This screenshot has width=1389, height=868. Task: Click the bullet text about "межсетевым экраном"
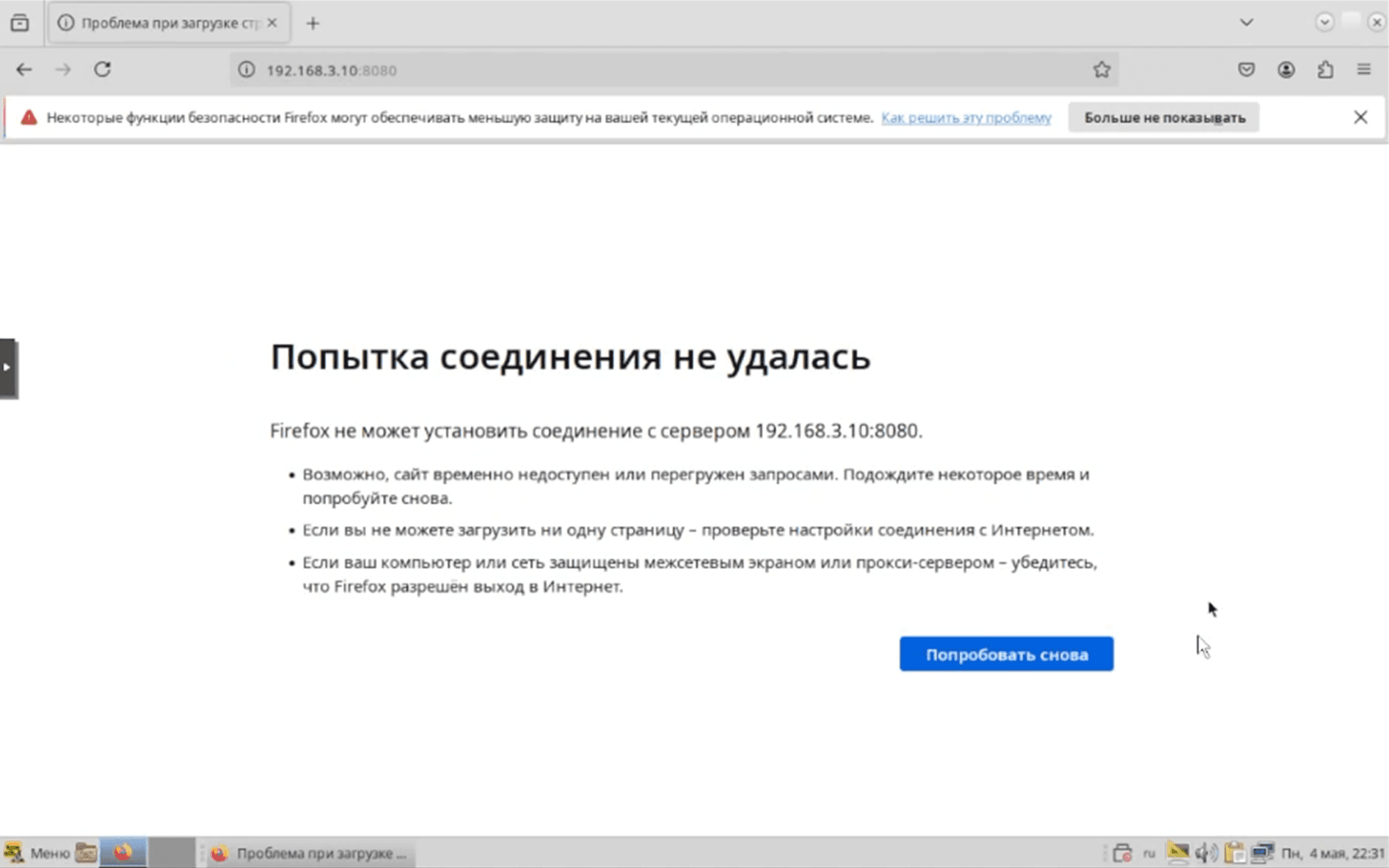pos(699,575)
